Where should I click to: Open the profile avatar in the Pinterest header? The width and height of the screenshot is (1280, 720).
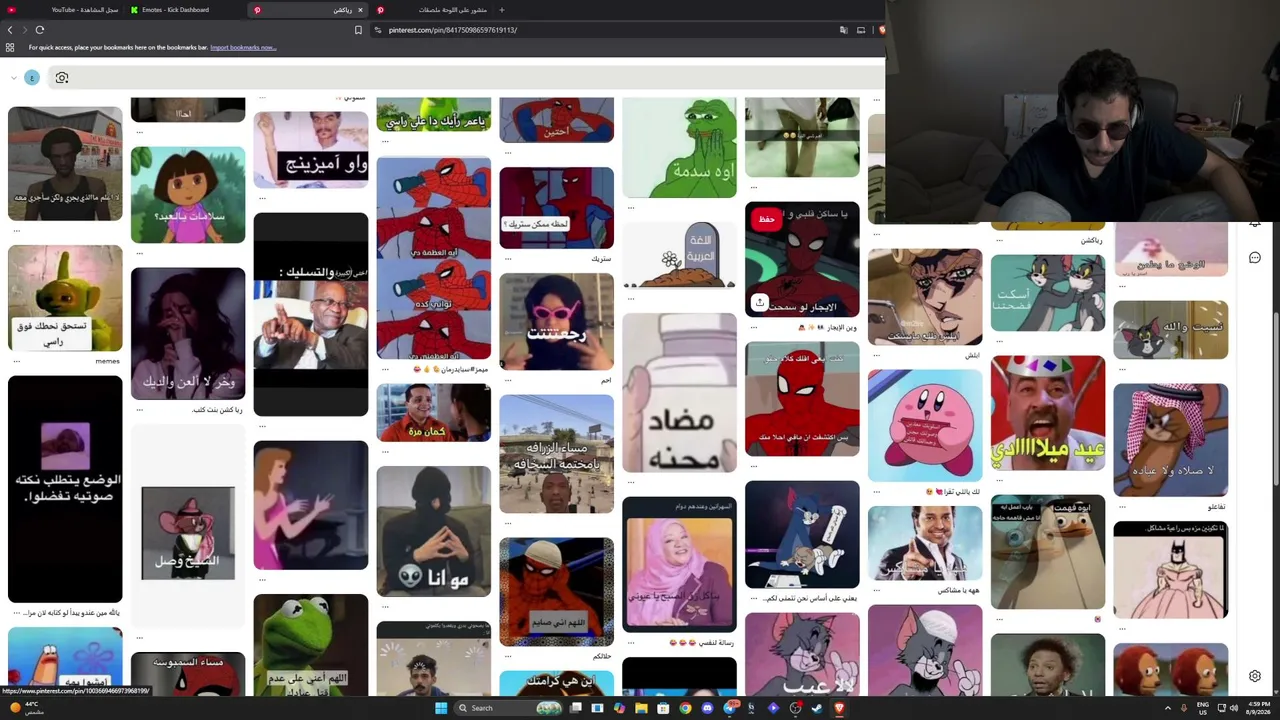click(32, 78)
